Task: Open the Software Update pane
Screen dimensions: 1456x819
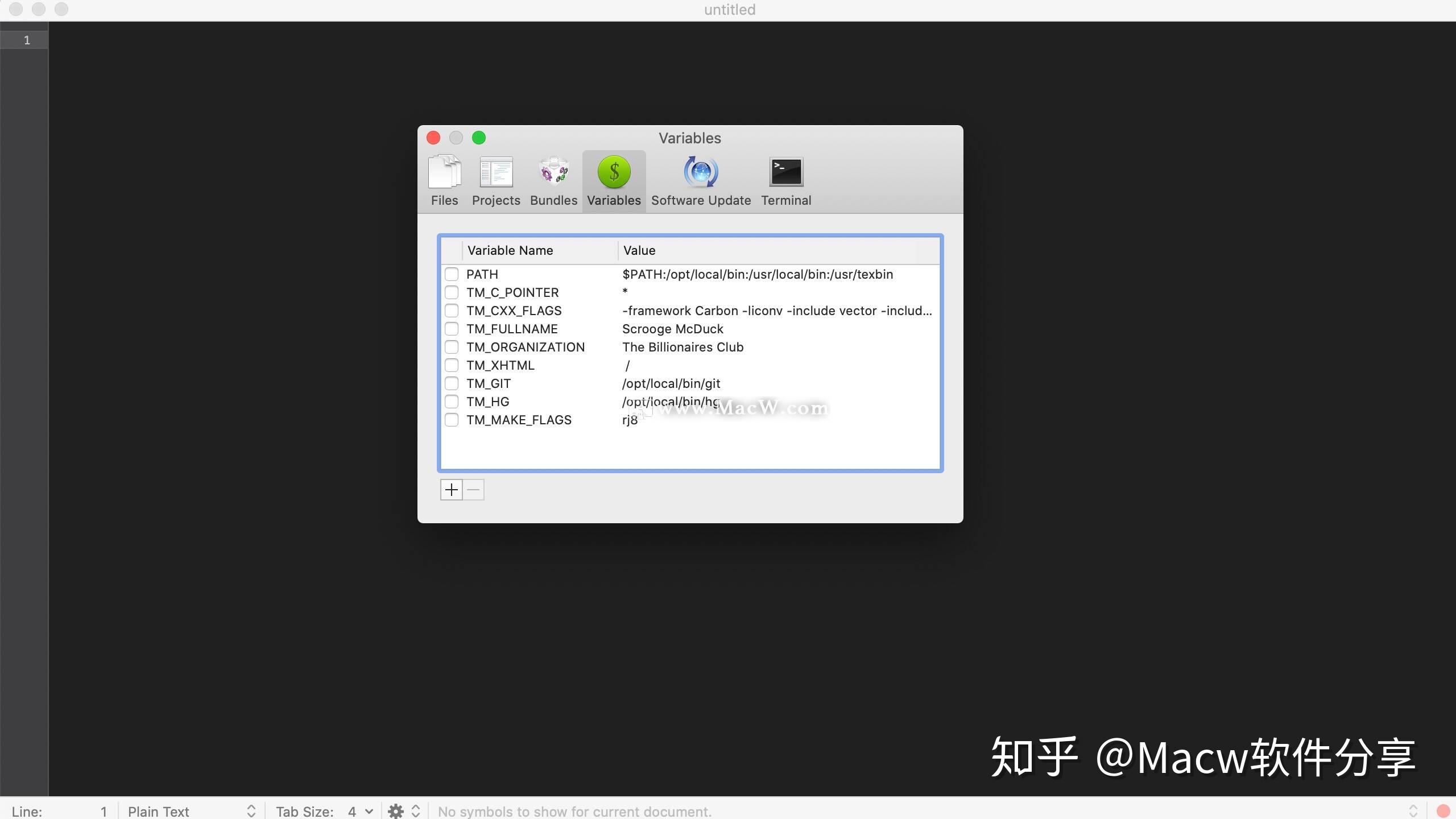Action: click(x=700, y=180)
